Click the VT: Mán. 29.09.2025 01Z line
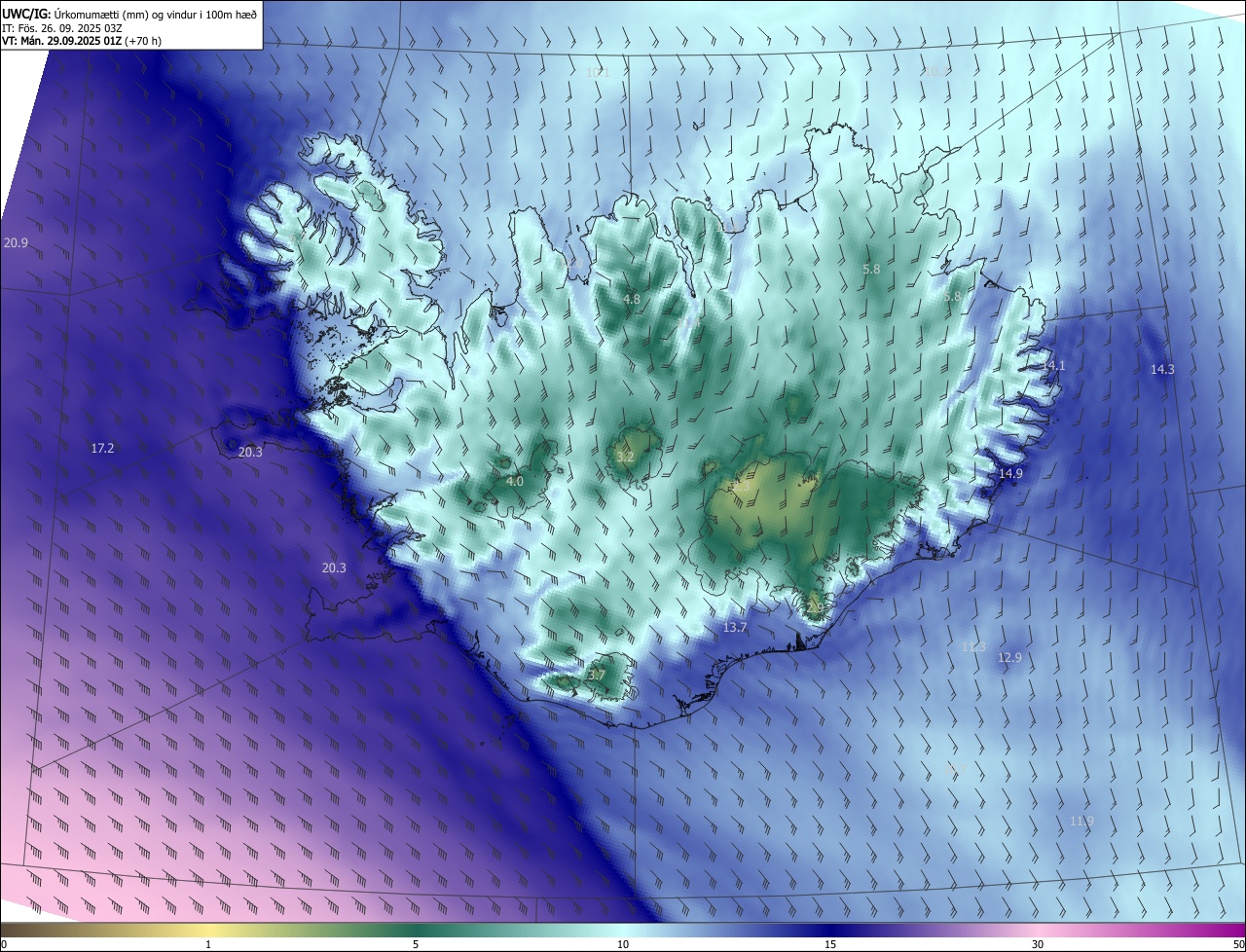The height and width of the screenshot is (952, 1246). (x=82, y=41)
